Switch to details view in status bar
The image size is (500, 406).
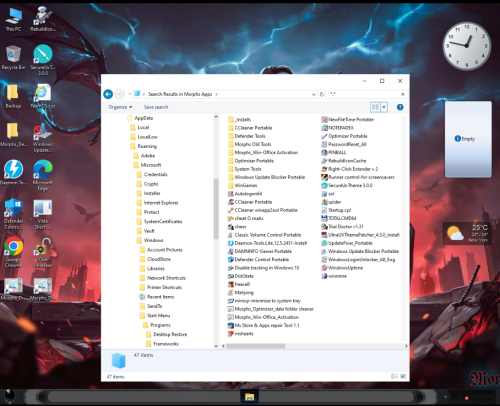[394, 376]
